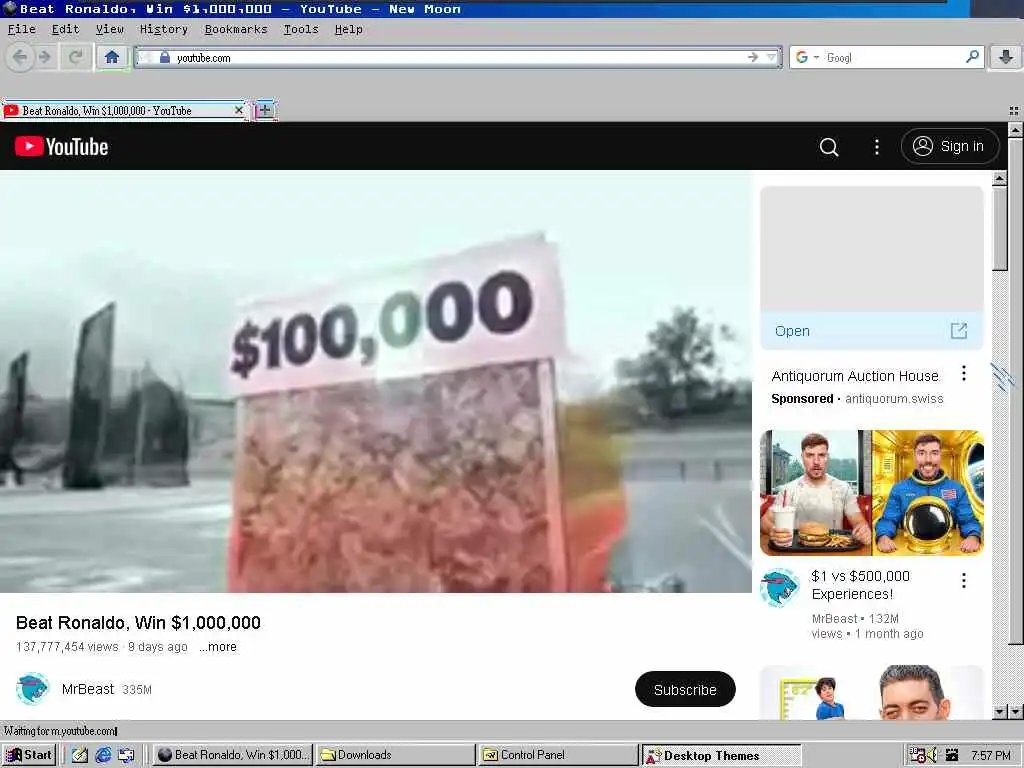Switch to Beat Ronaldo browser taskbar button
The height and width of the screenshot is (768, 1024).
(233, 755)
